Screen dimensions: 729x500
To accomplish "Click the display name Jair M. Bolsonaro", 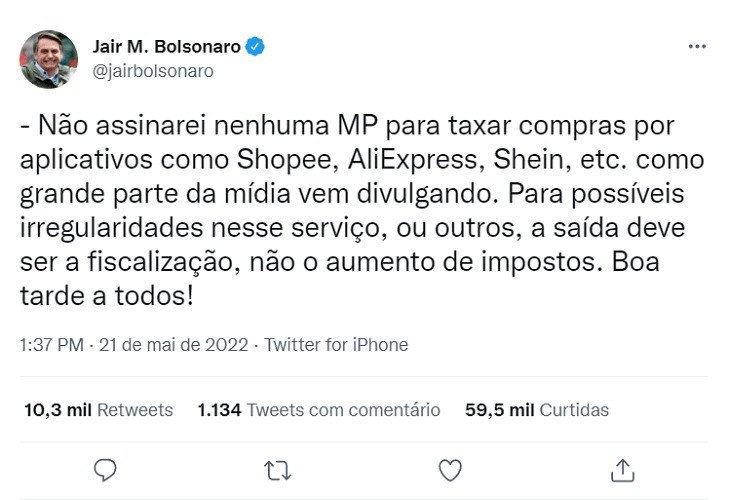I will pyautogui.click(x=166, y=47).
